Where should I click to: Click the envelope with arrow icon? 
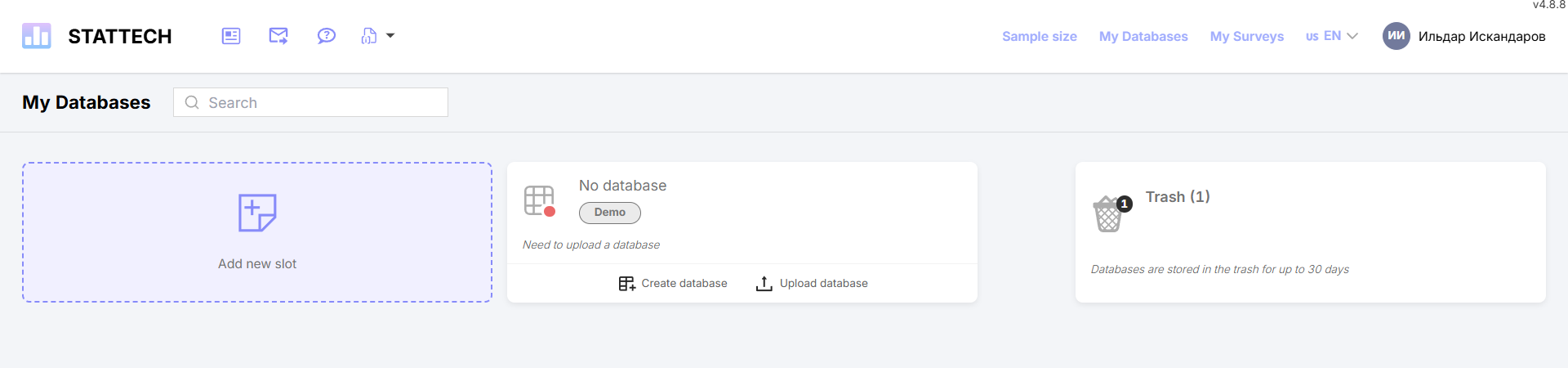278,36
